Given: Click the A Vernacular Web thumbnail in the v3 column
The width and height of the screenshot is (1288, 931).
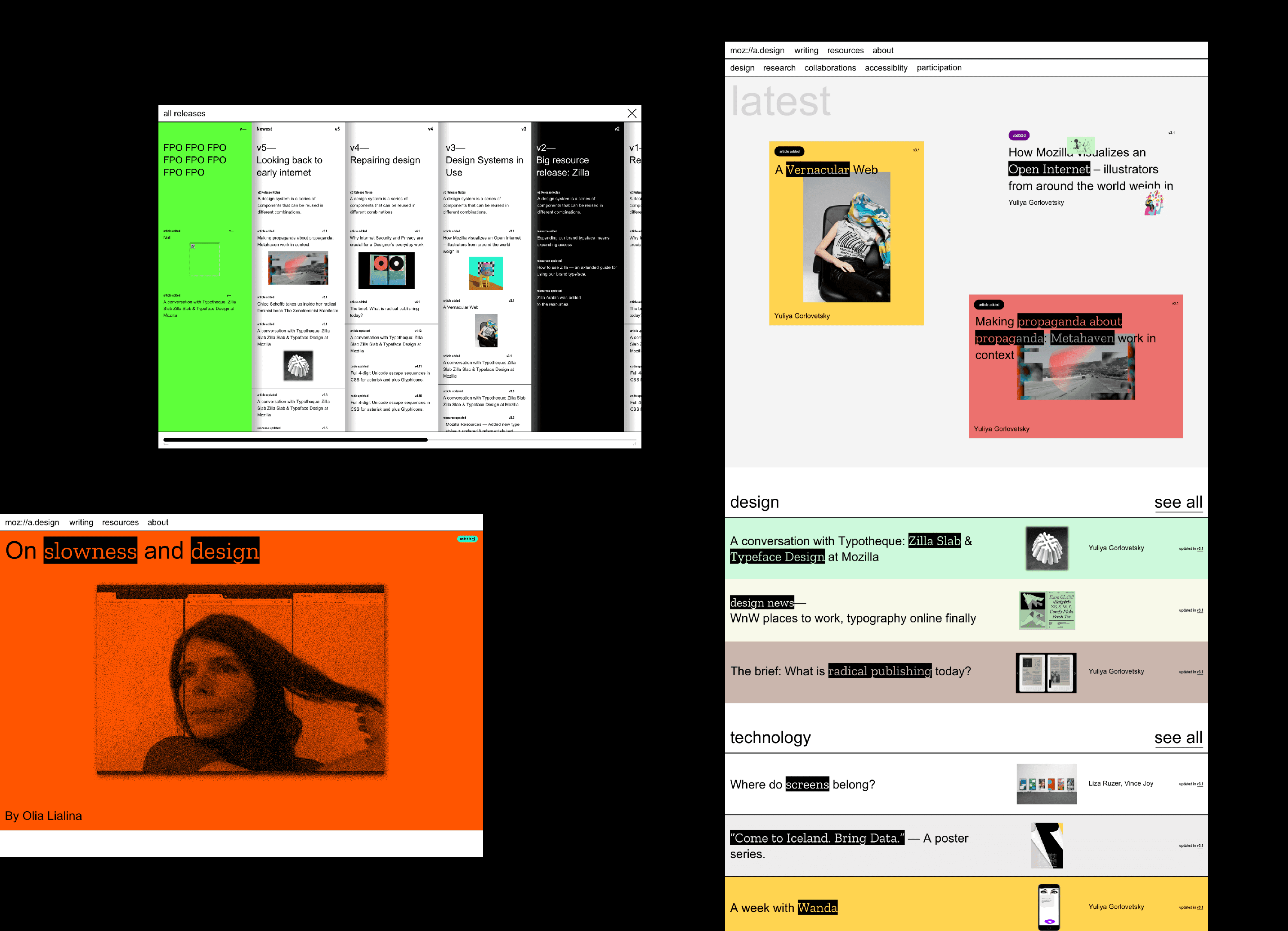Looking at the screenshot, I should click(x=486, y=331).
